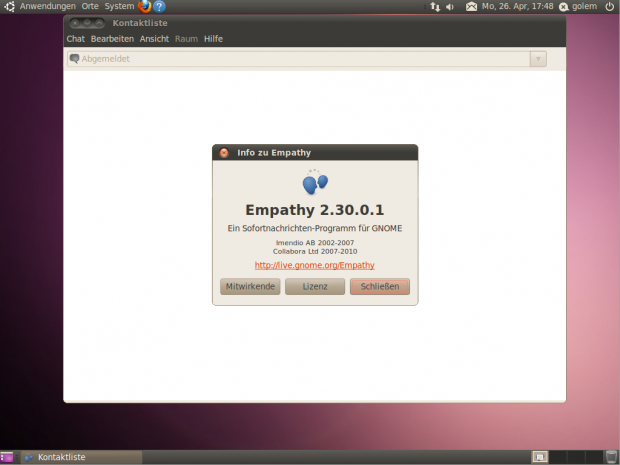The height and width of the screenshot is (465, 620).
Task: Click the Kontaktliste window title text
Action: [x=140, y=23]
